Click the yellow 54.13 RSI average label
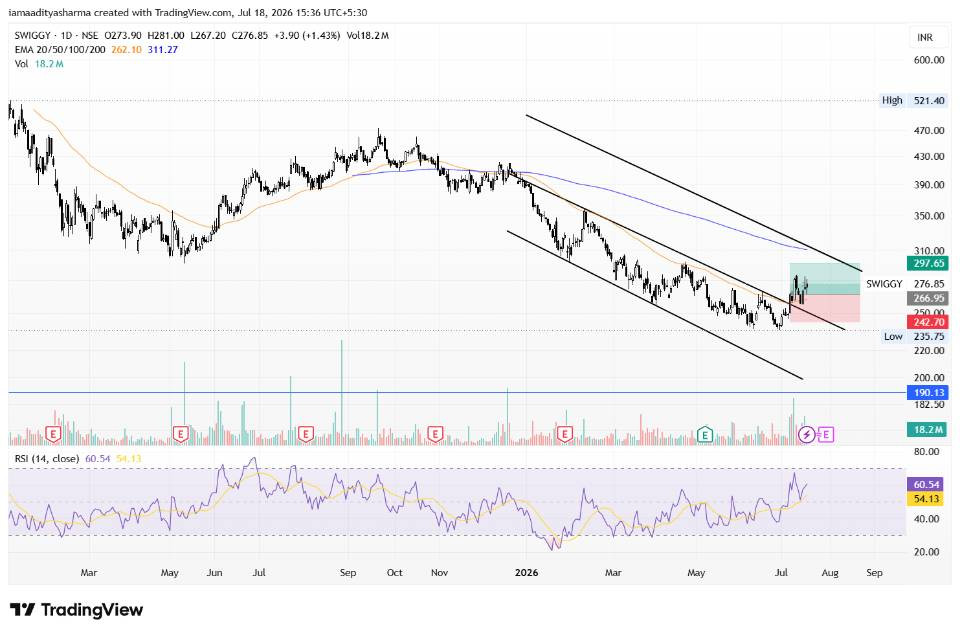 [927, 499]
